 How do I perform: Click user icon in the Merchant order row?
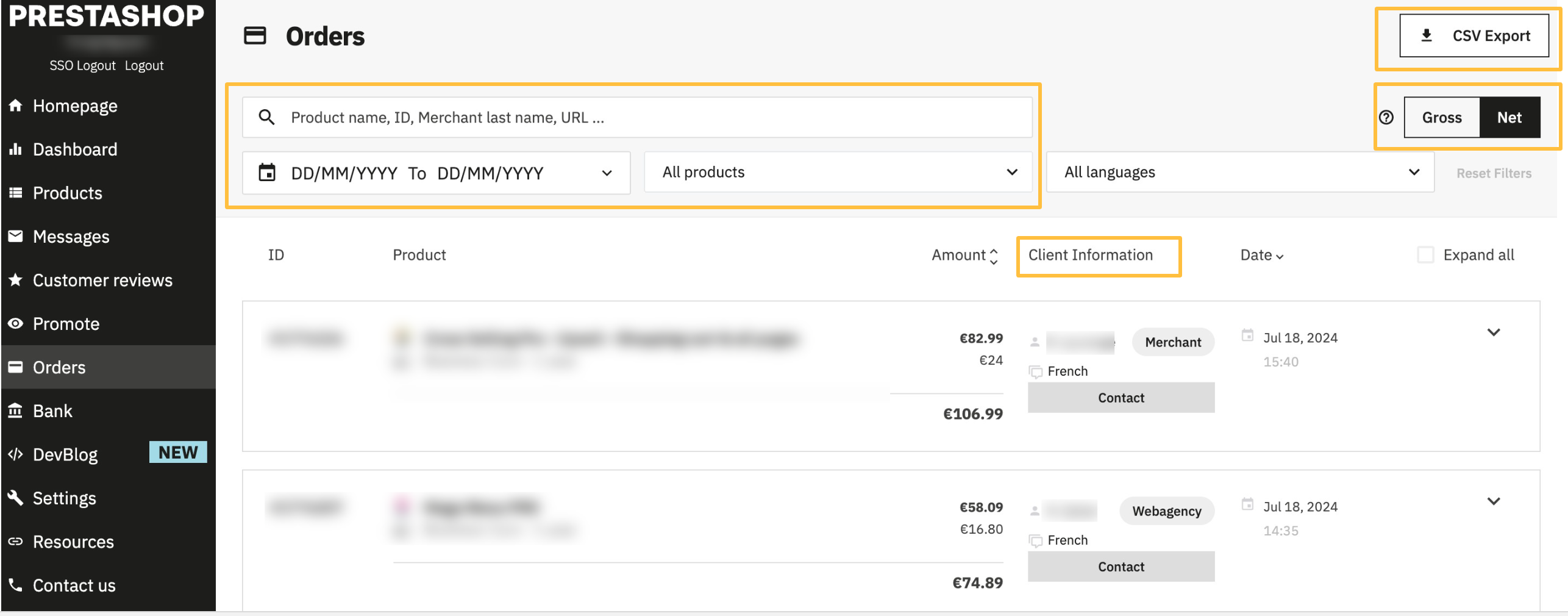tap(1035, 342)
